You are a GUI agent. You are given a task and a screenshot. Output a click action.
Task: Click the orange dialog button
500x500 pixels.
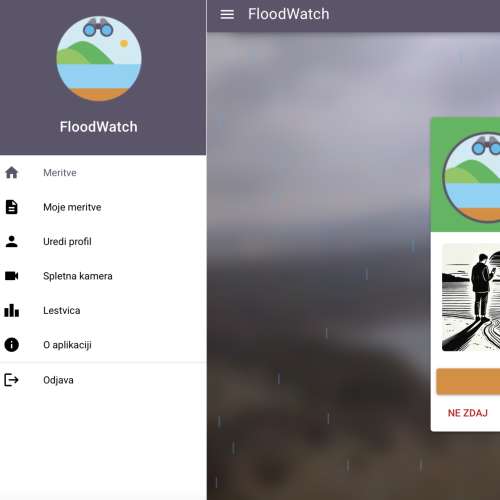468,381
